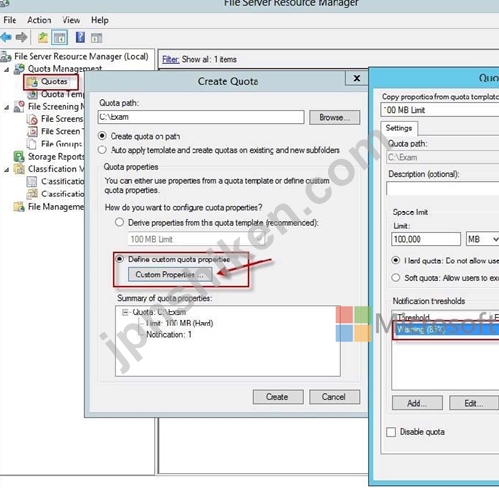Open the View menu
The width and height of the screenshot is (499, 488).
click(71, 20)
